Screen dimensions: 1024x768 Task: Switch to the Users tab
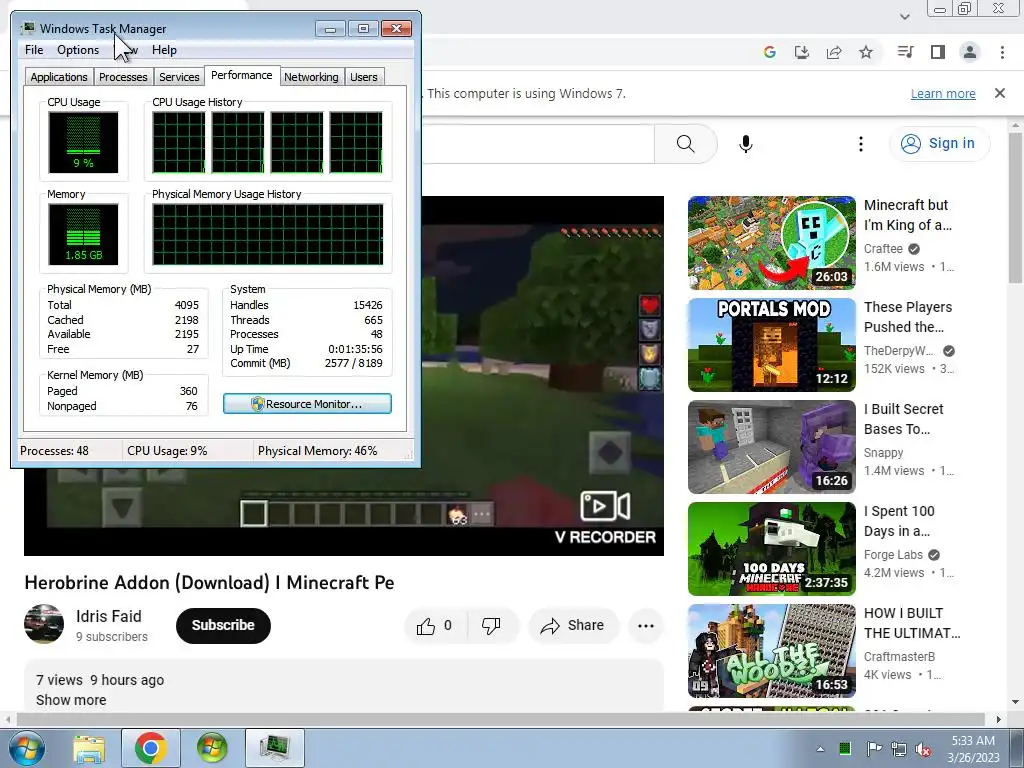pyautogui.click(x=364, y=77)
